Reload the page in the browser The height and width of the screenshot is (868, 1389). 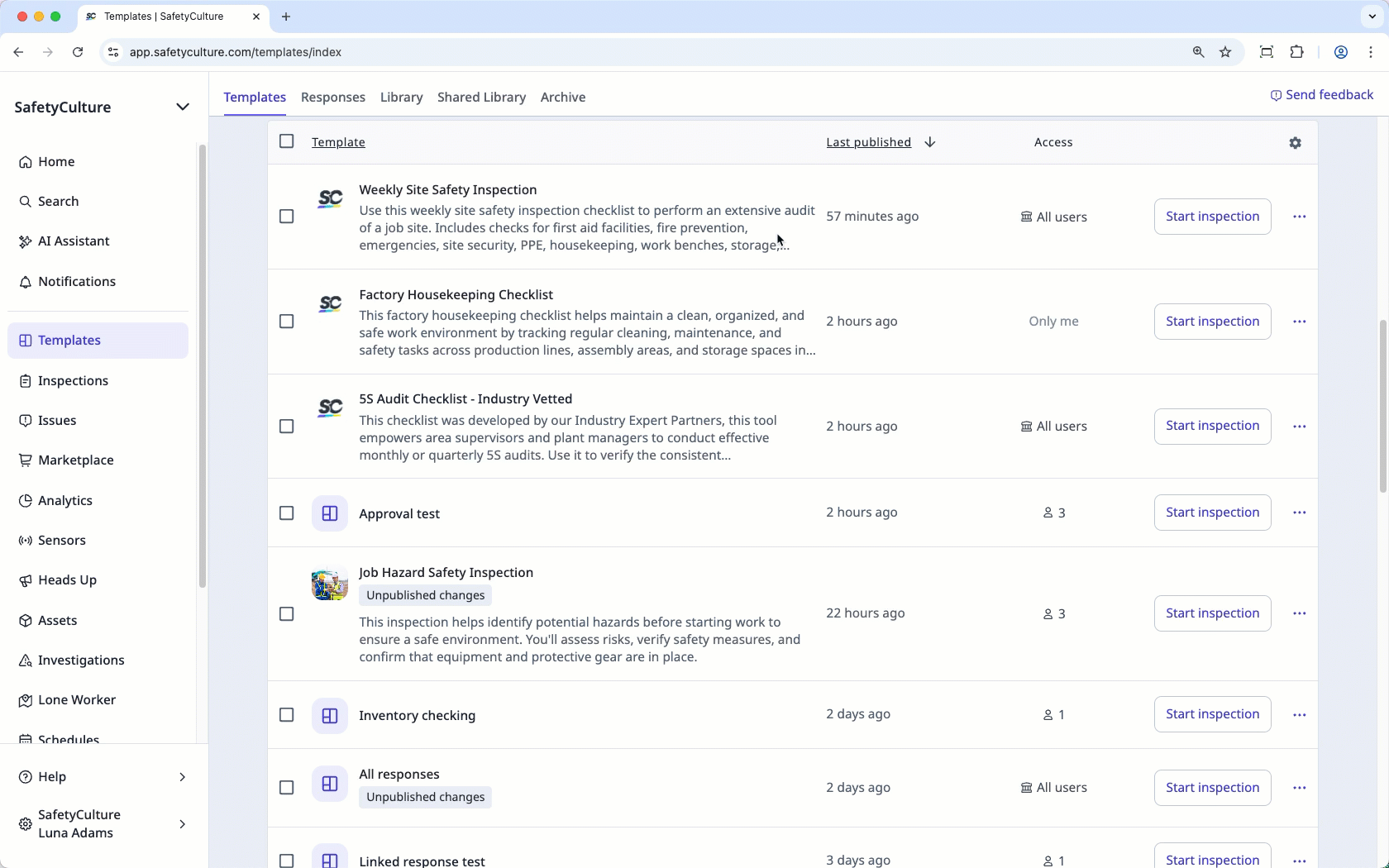click(x=78, y=52)
